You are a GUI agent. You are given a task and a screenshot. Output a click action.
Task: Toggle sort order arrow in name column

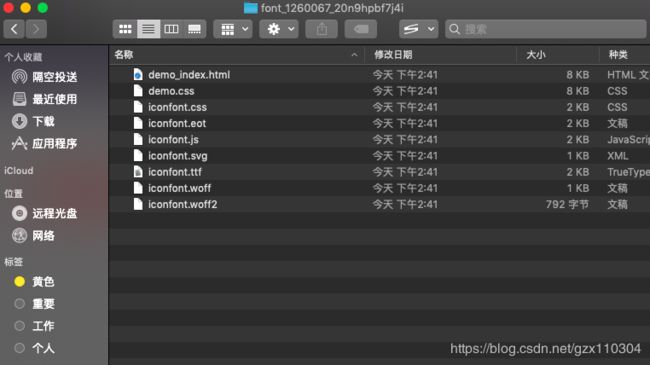click(354, 55)
